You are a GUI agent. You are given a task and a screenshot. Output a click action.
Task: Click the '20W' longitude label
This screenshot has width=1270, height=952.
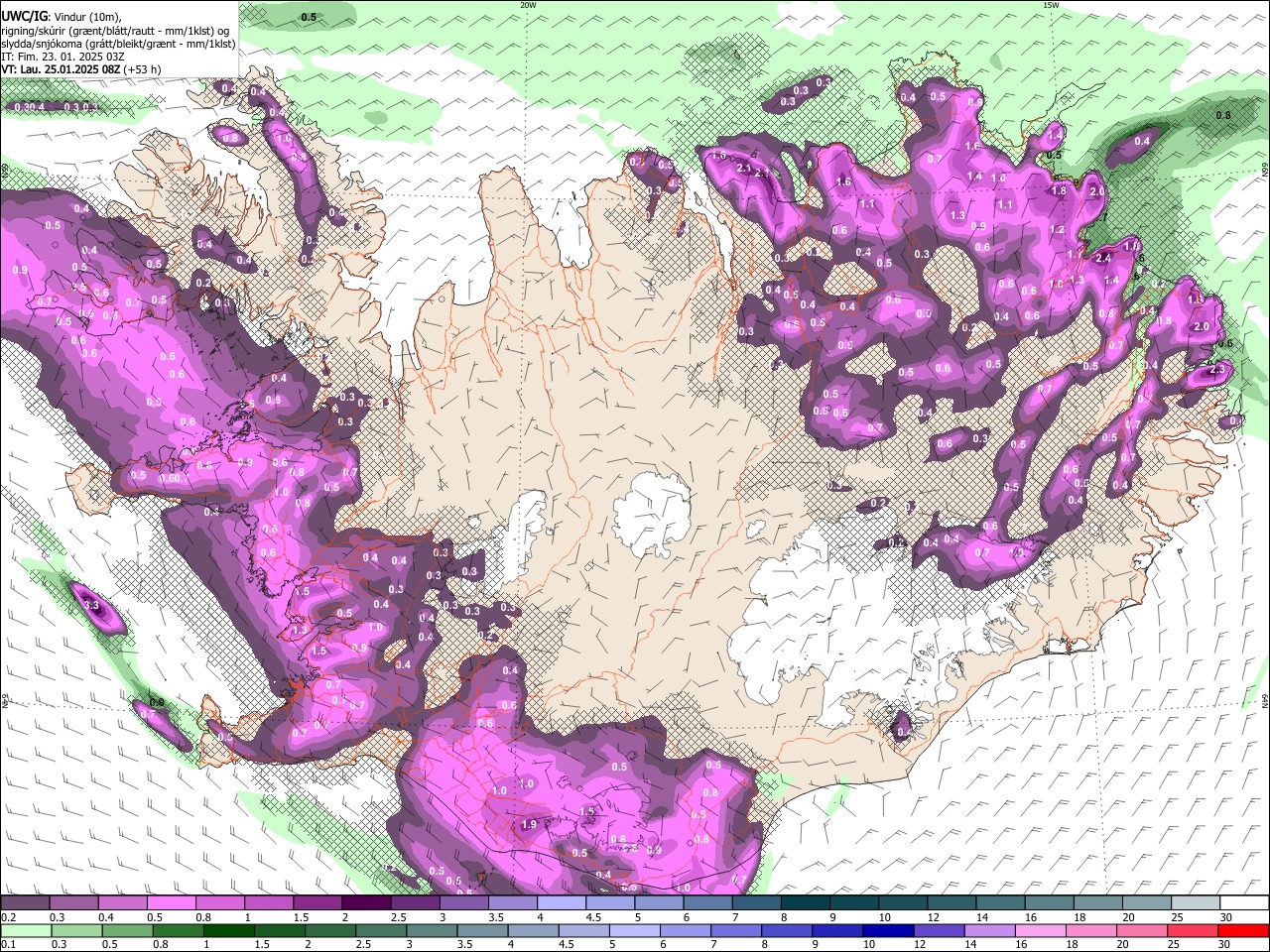528,5
